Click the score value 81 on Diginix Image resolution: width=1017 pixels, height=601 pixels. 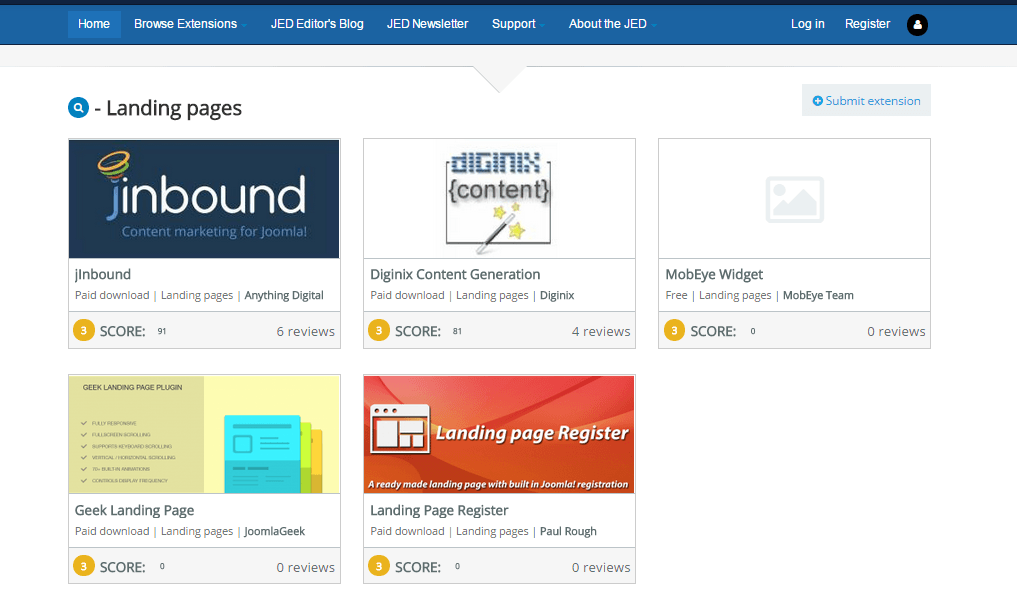coord(457,331)
